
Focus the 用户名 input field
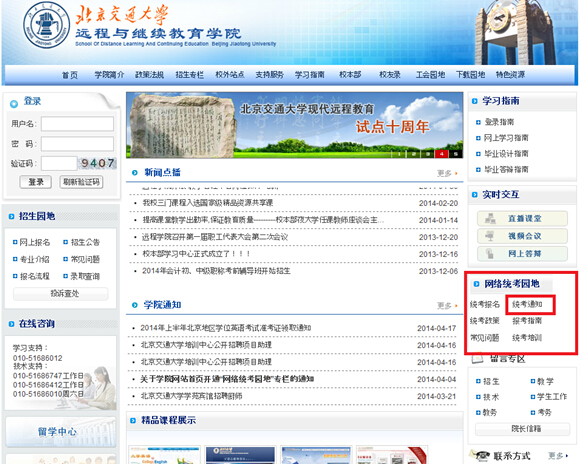click(x=77, y=124)
